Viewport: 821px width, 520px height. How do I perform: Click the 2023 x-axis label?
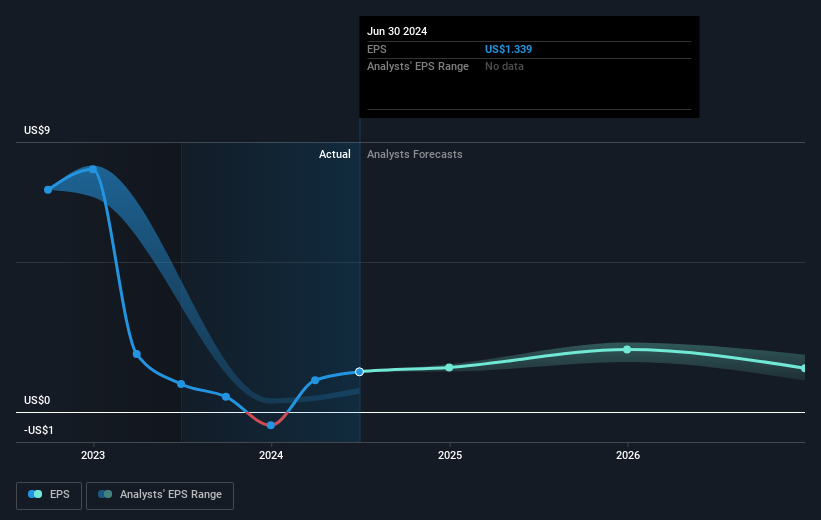pos(93,456)
